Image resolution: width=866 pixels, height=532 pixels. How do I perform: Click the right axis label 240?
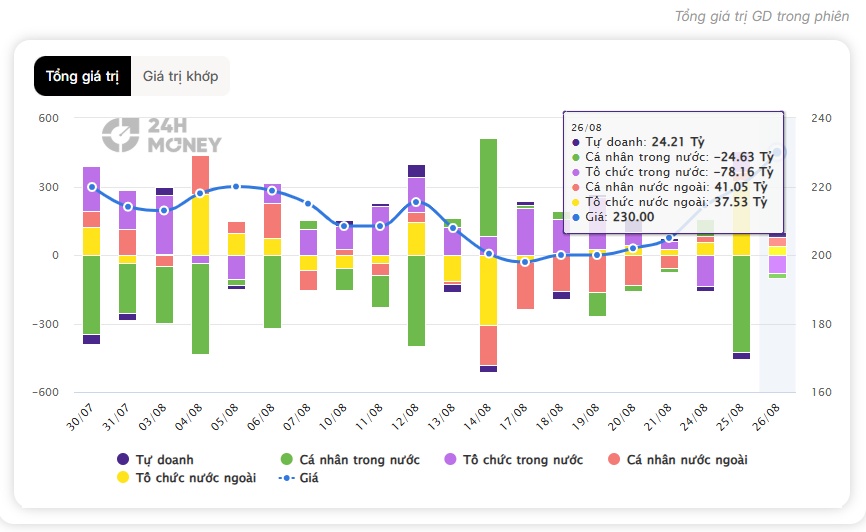point(821,118)
